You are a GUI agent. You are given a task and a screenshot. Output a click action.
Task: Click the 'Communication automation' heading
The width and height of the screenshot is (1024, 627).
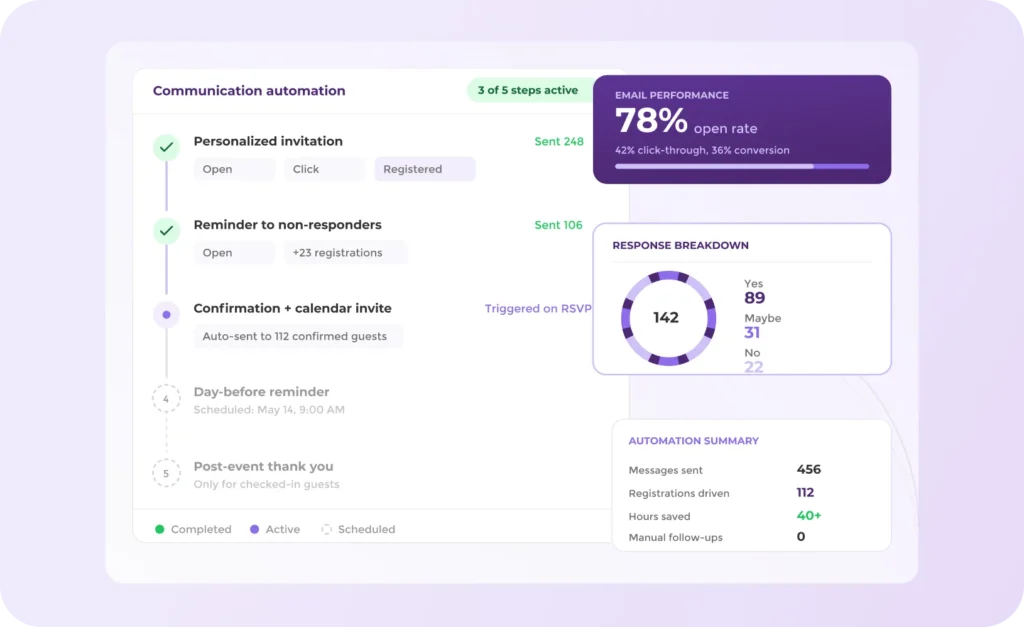click(x=249, y=91)
